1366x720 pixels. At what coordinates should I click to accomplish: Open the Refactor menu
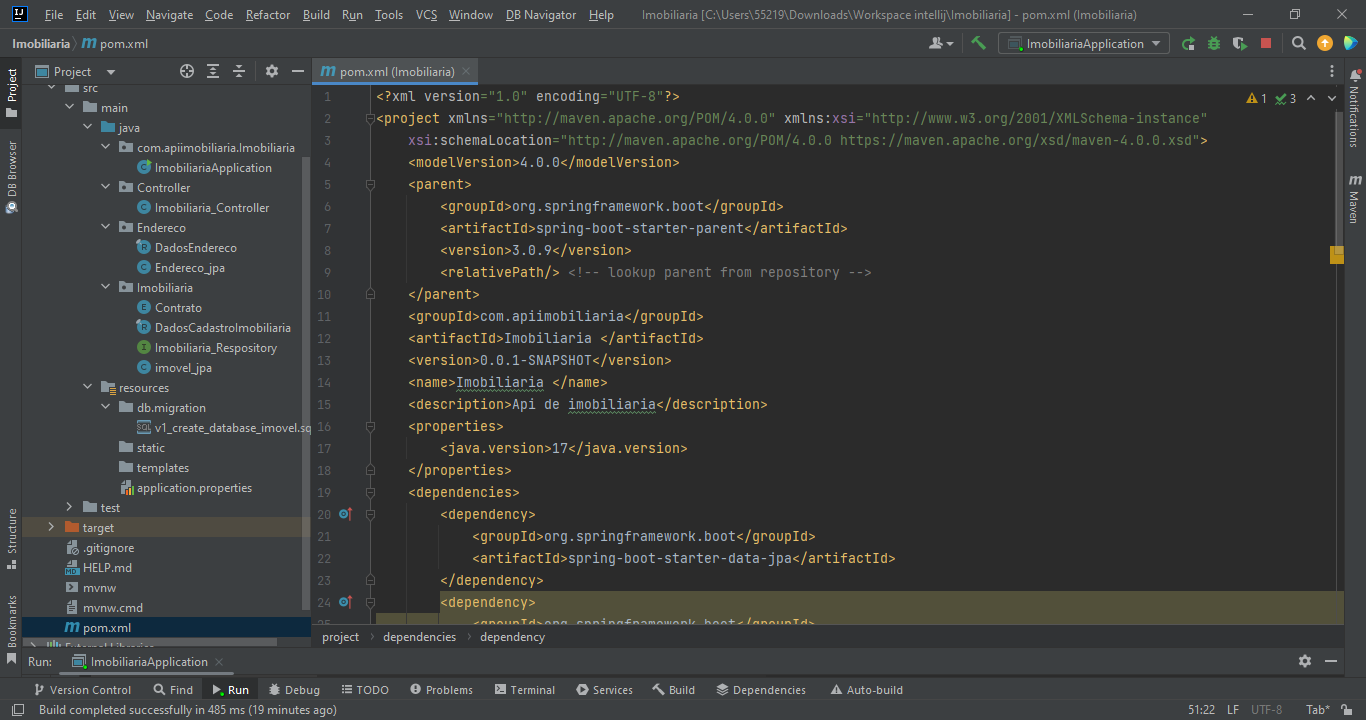(x=268, y=15)
